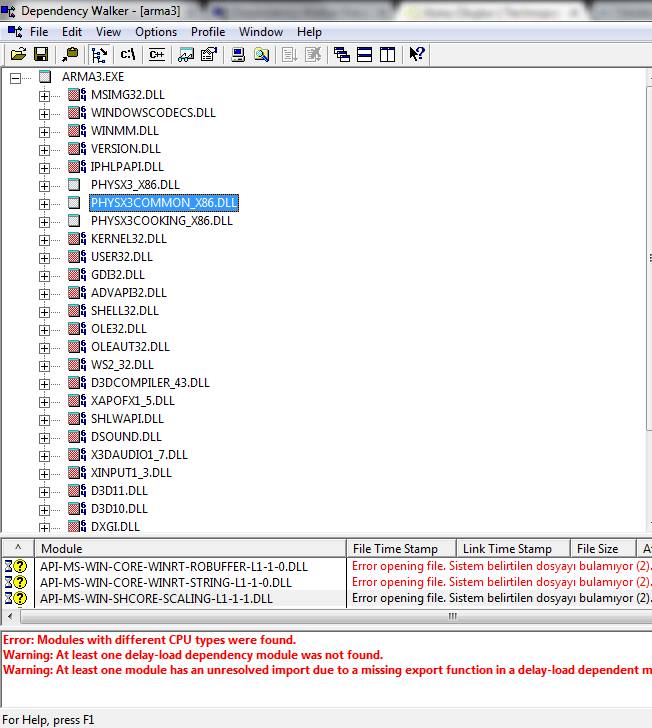The height and width of the screenshot is (728, 652).
Task: Click the Dependency Walker title bar icon
Action: tap(8, 11)
